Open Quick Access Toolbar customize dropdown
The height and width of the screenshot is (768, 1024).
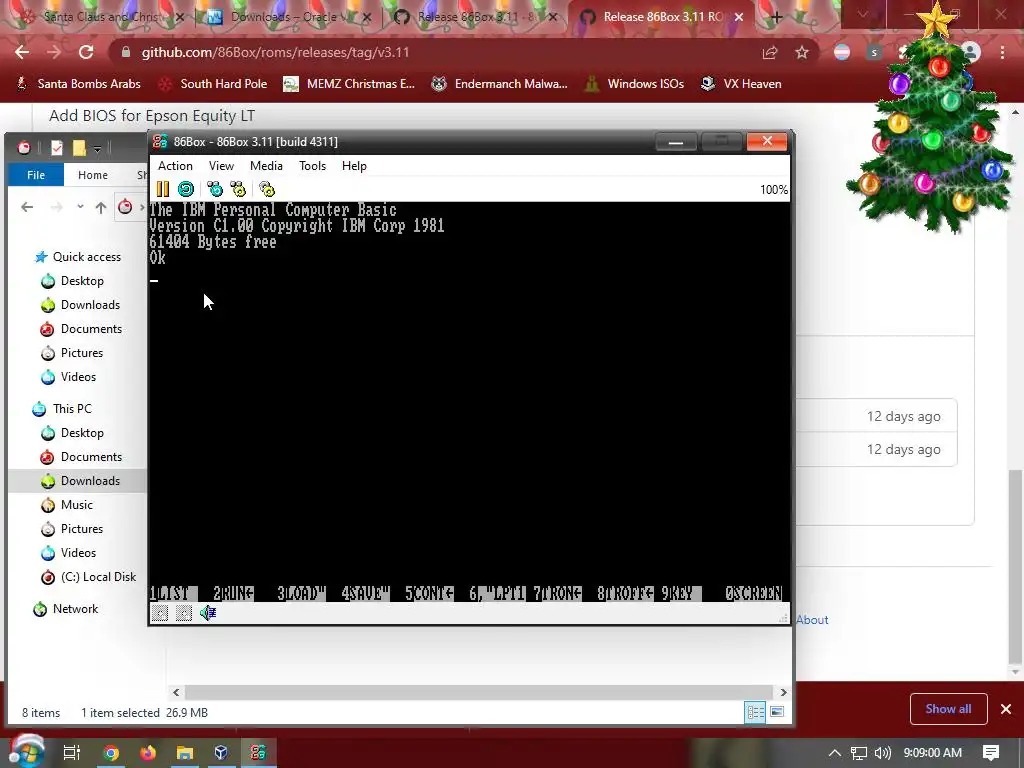(97, 149)
